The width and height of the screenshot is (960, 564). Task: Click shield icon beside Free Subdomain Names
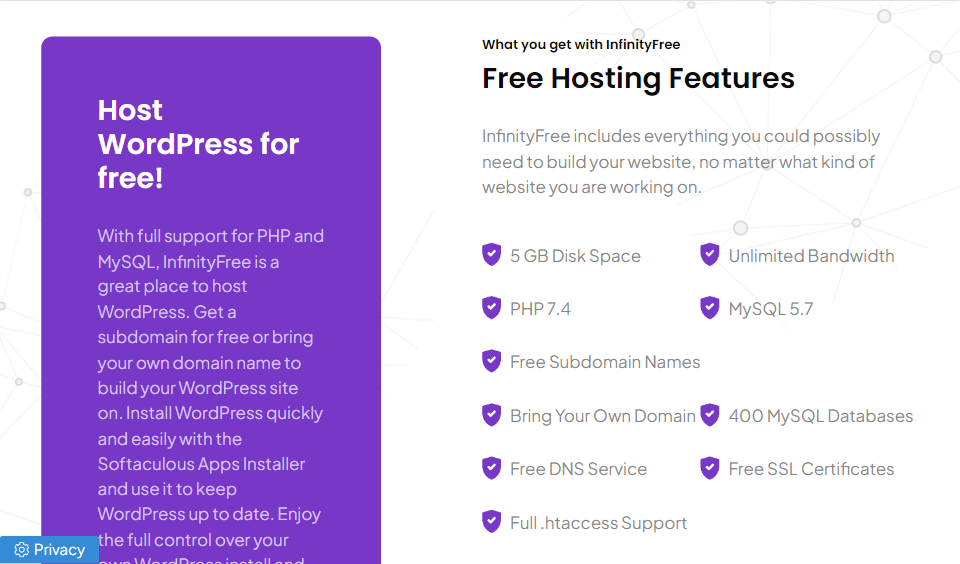pos(491,361)
